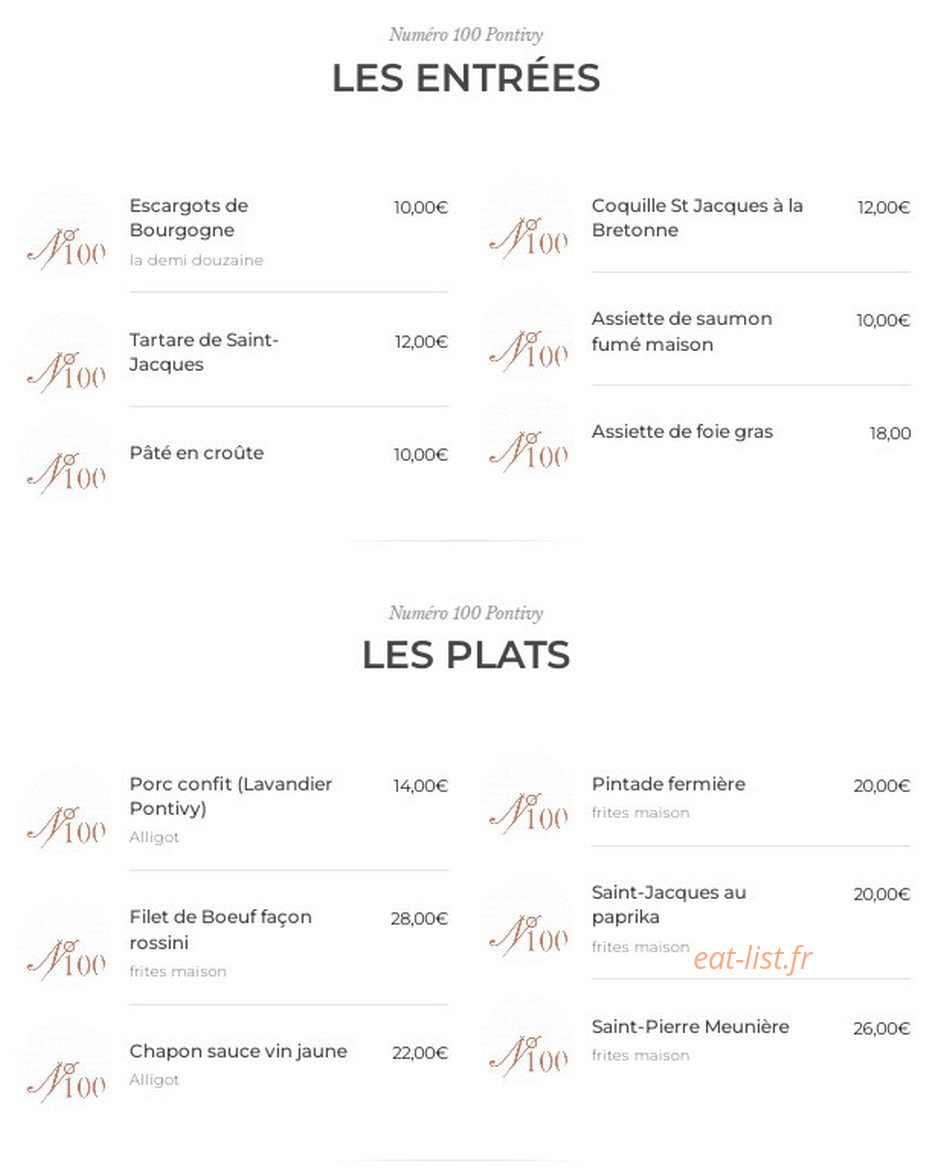Viewport: 950px width, 1167px height.
Task: Click Numéro 100 Pontivy above LES PLATS
Action: (466, 613)
